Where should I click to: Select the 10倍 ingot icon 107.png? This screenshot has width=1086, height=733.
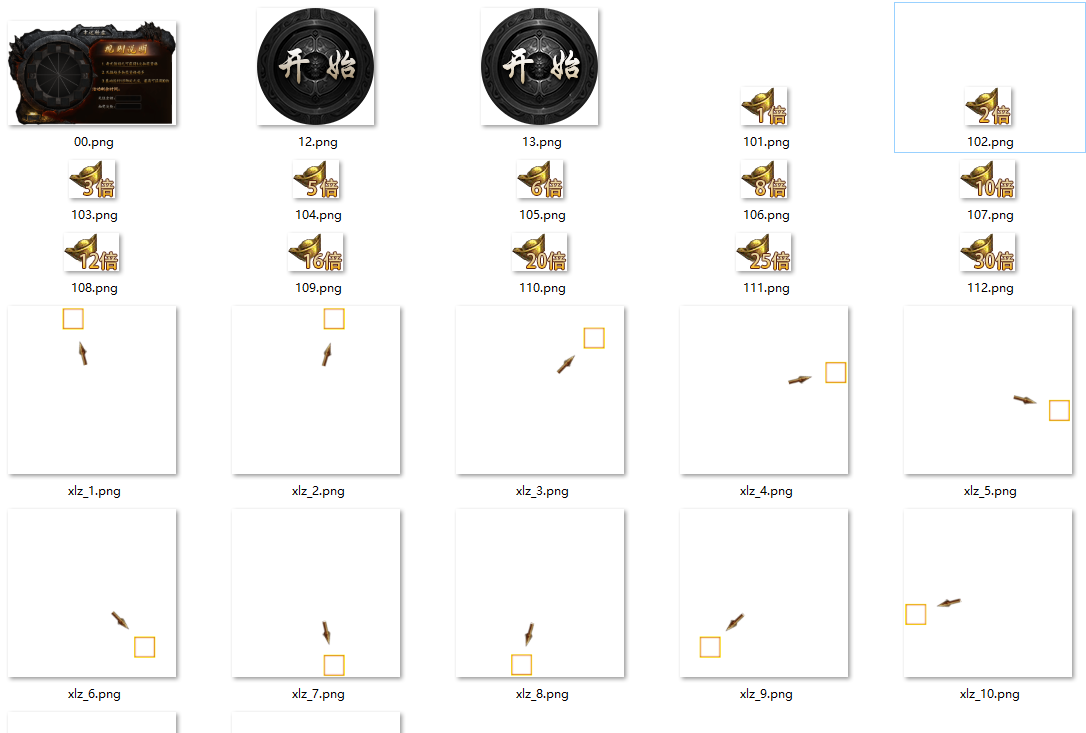[x=988, y=179]
